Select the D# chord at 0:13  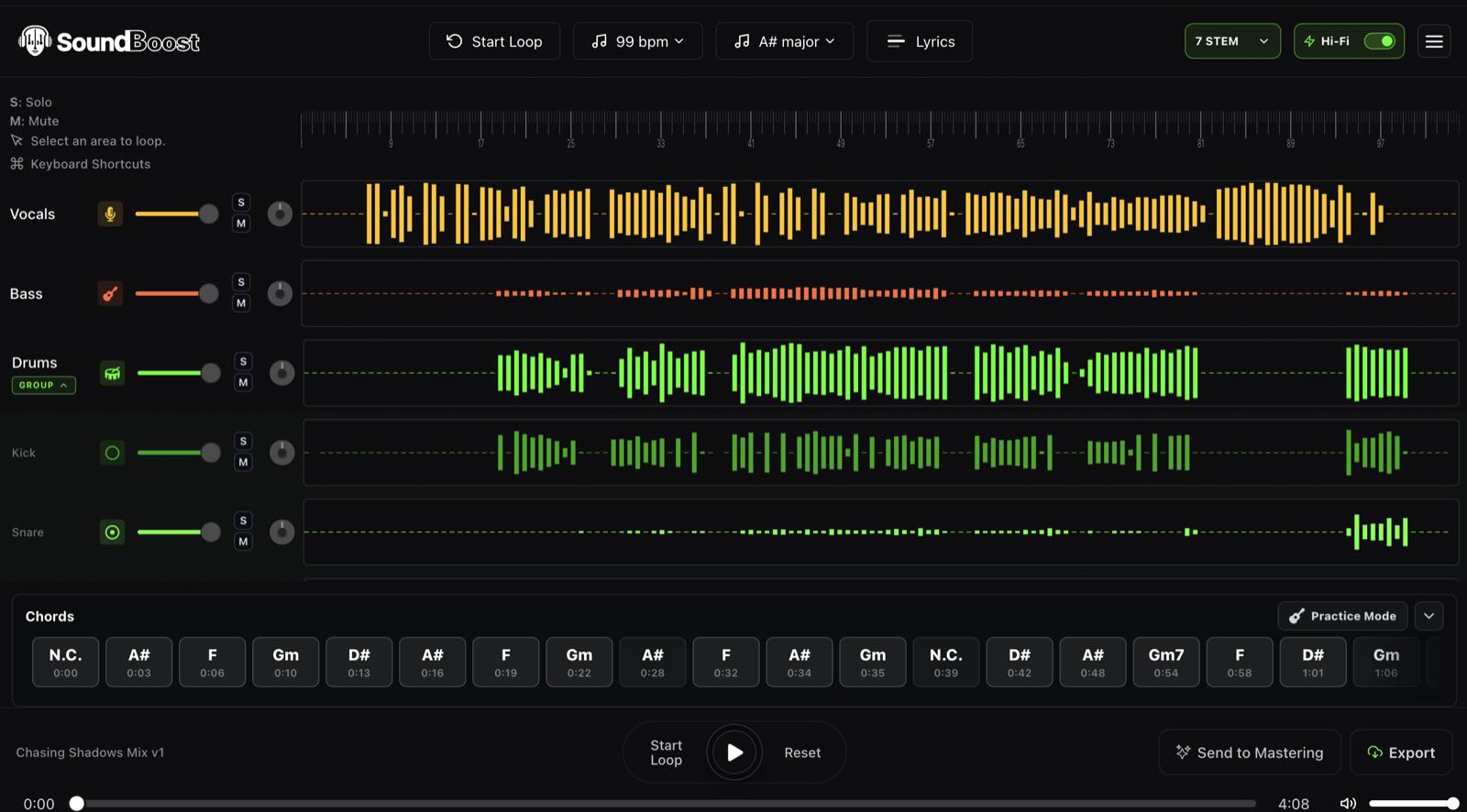[x=358, y=662]
